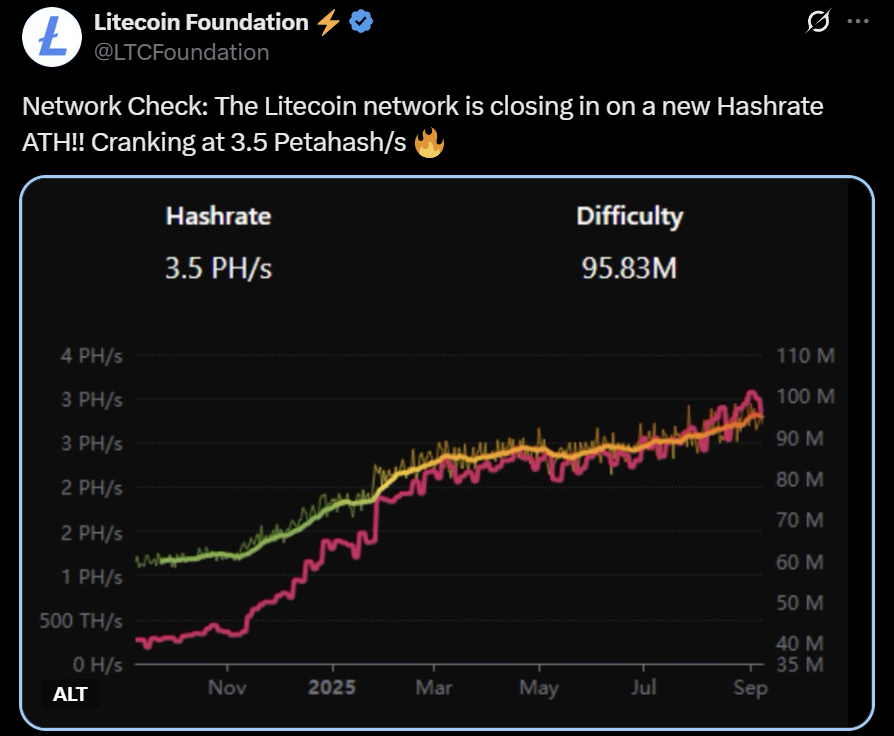Toggle the Difficulty series in the legend
Viewport: 894px width, 736px height.
[629, 216]
